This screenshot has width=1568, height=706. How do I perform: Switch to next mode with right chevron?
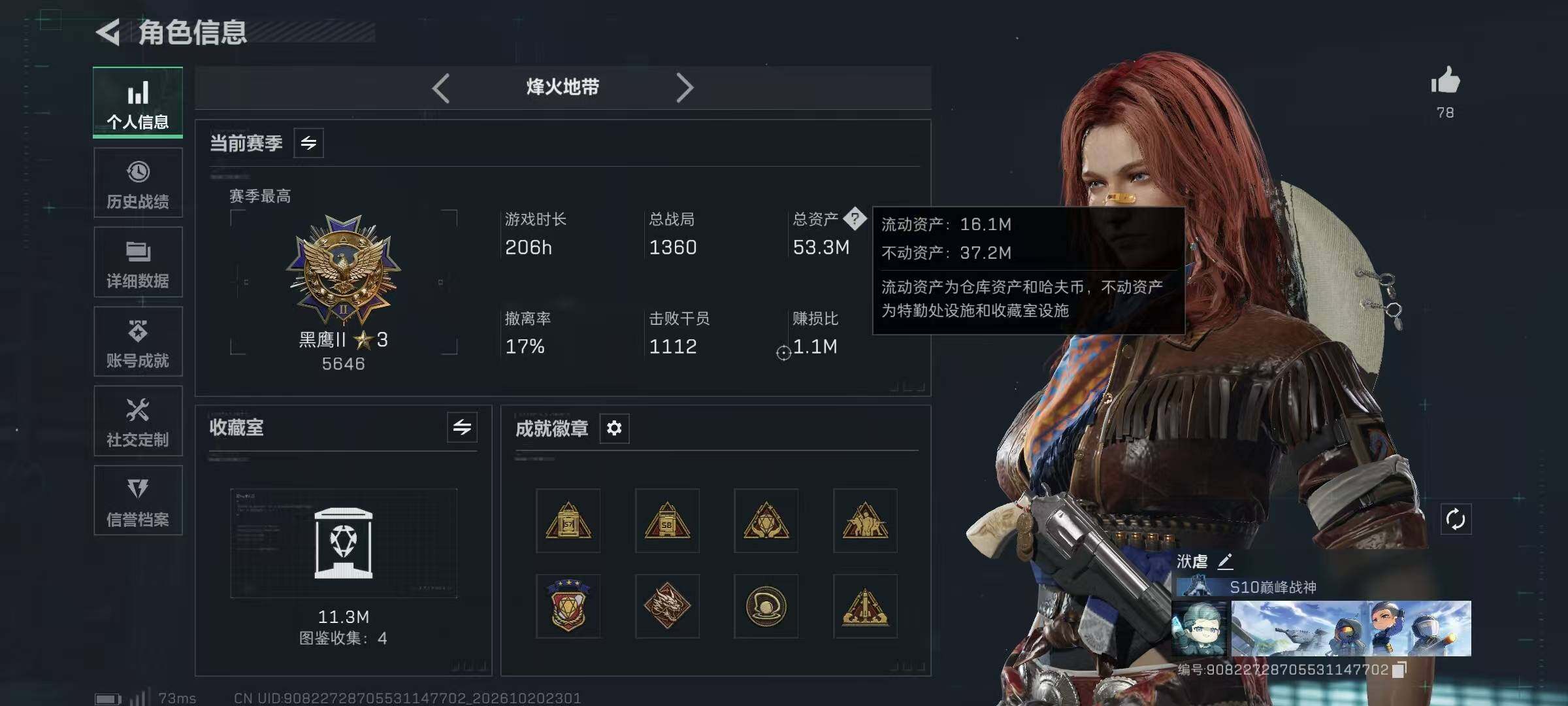pyautogui.click(x=684, y=88)
